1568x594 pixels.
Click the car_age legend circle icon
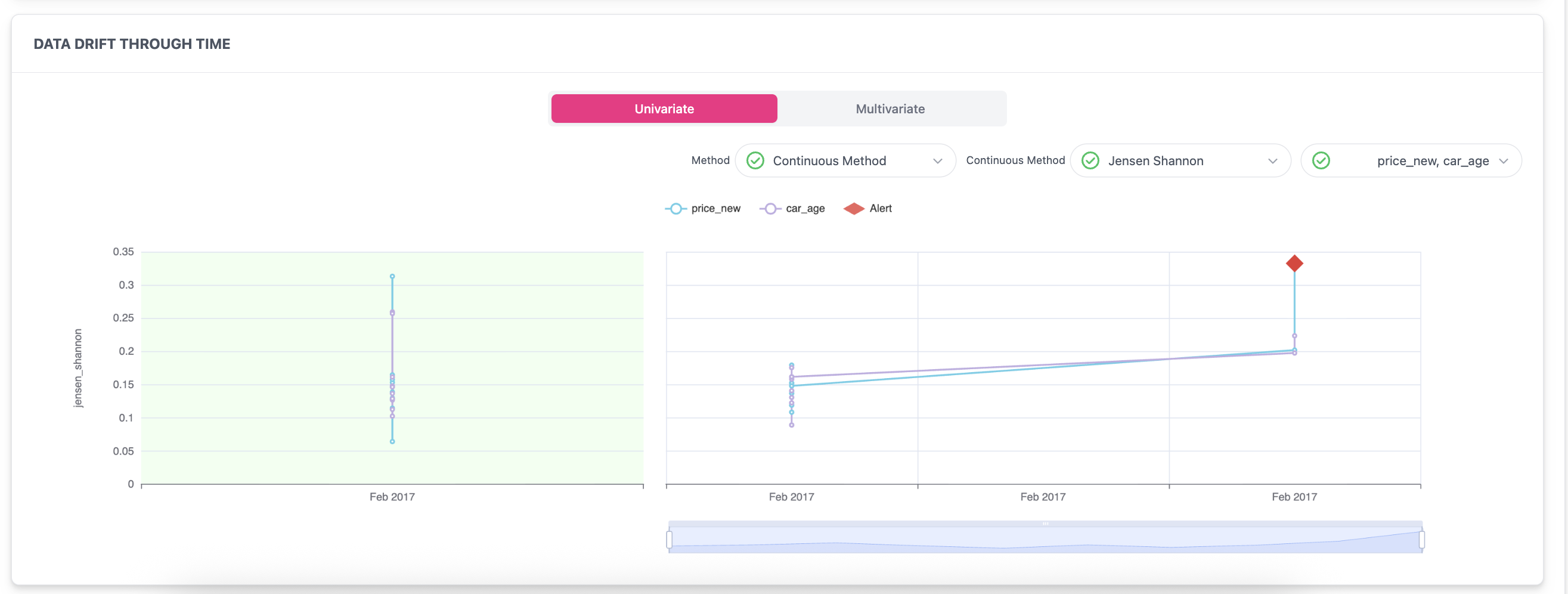770,209
